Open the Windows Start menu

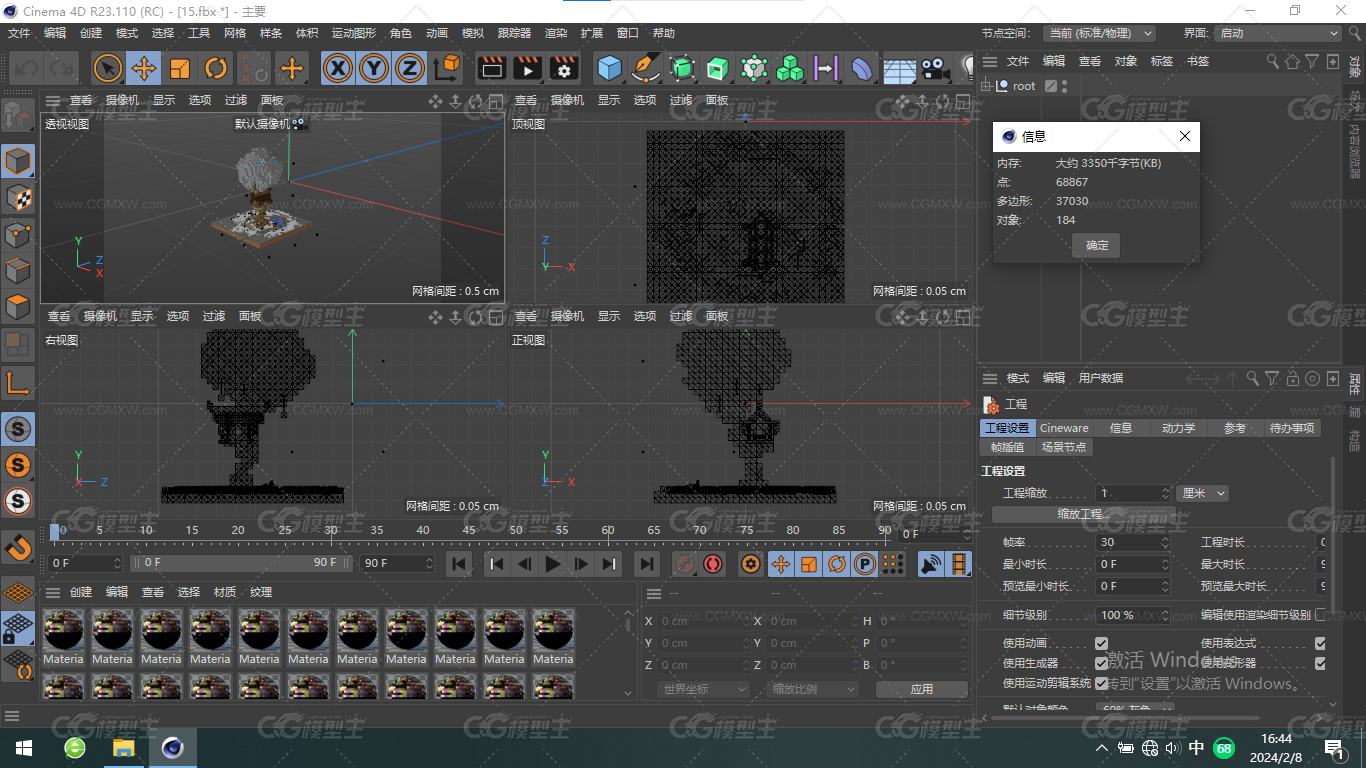click(24, 748)
